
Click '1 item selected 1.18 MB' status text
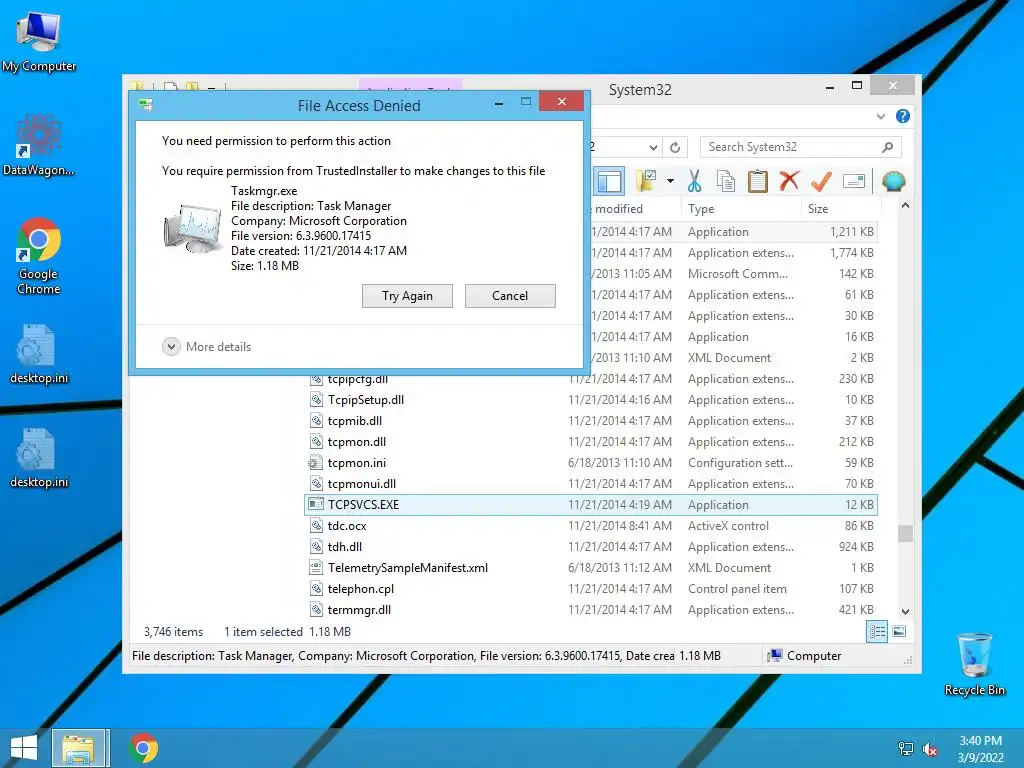(x=287, y=632)
